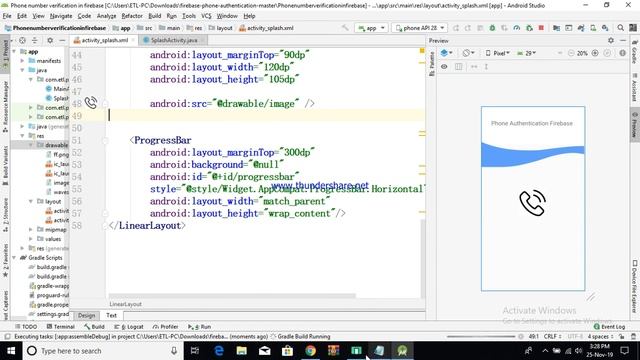The height and width of the screenshot is (360, 640).
Task: Open the API 29 version dropdown in Preview
Action: [x=527, y=53]
